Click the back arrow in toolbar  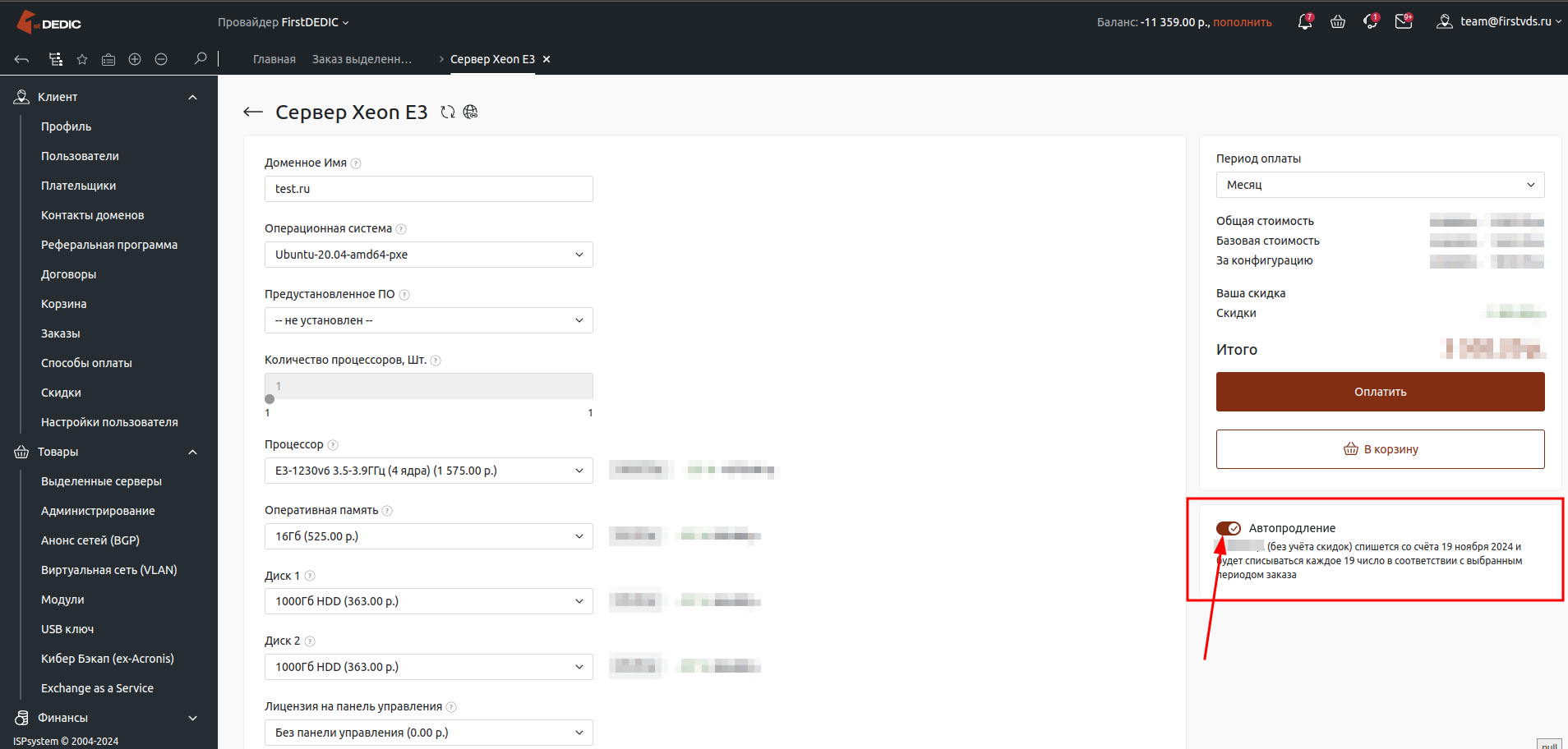point(22,59)
